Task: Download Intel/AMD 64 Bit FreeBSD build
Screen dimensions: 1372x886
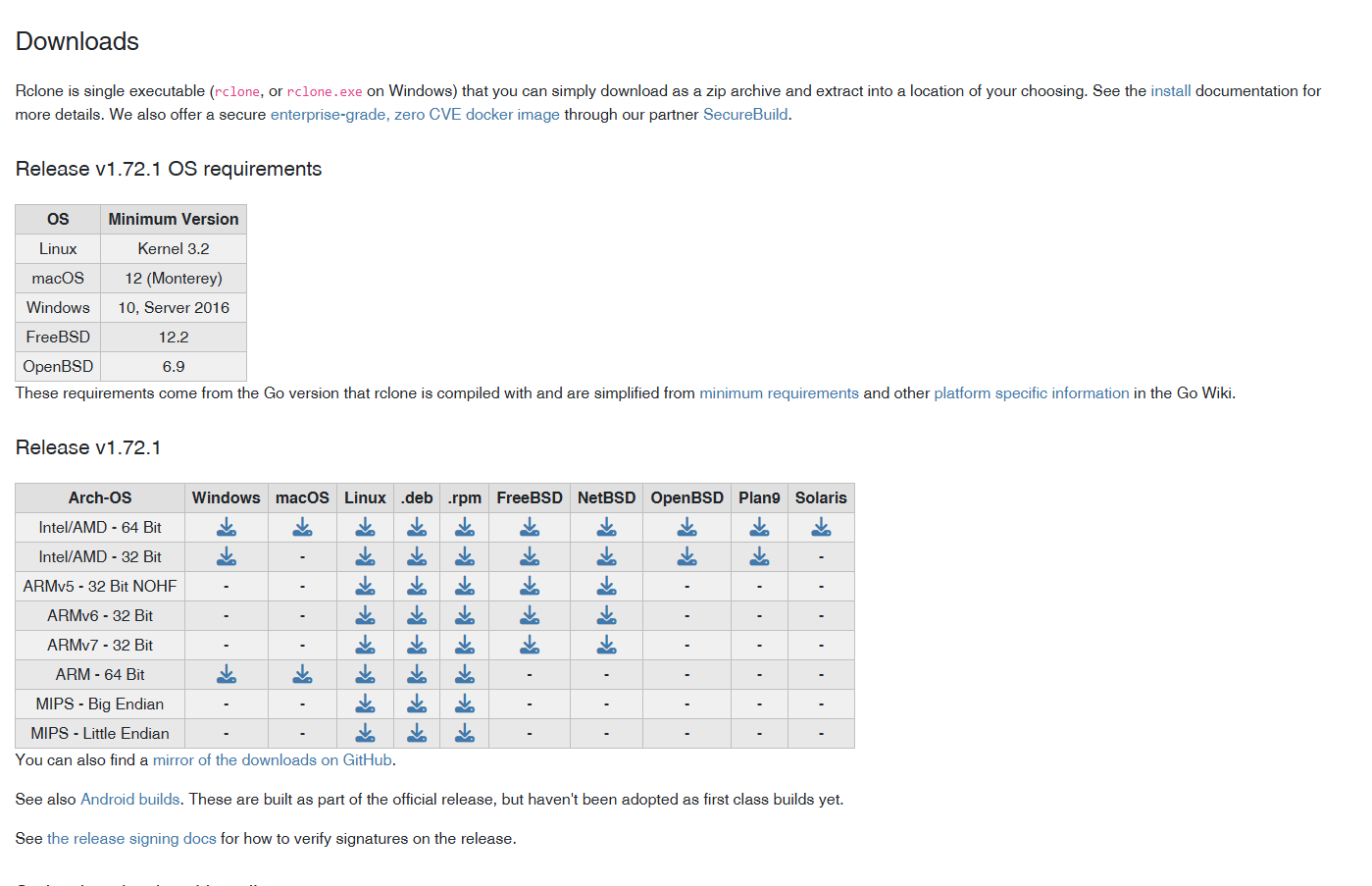Action: (530, 527)
